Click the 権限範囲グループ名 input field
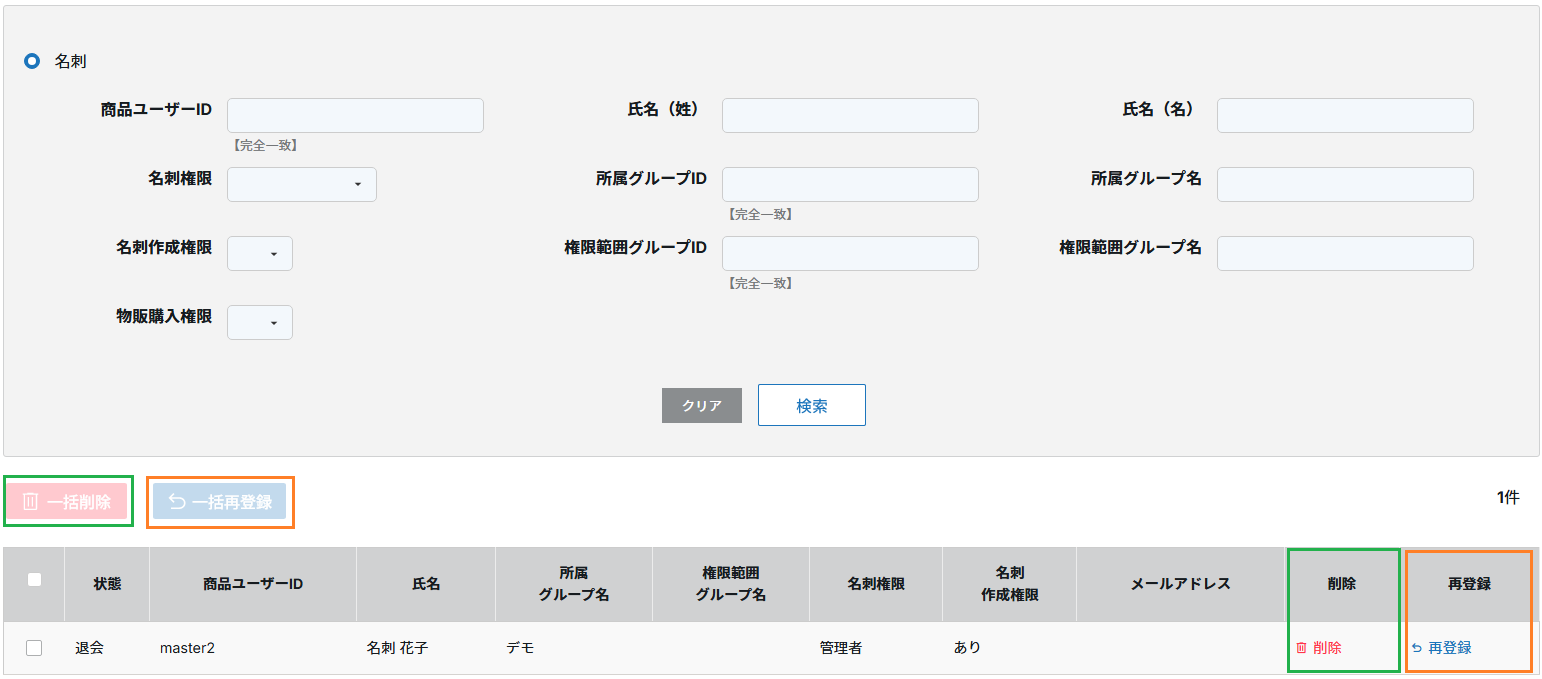 click(1345, 254)
